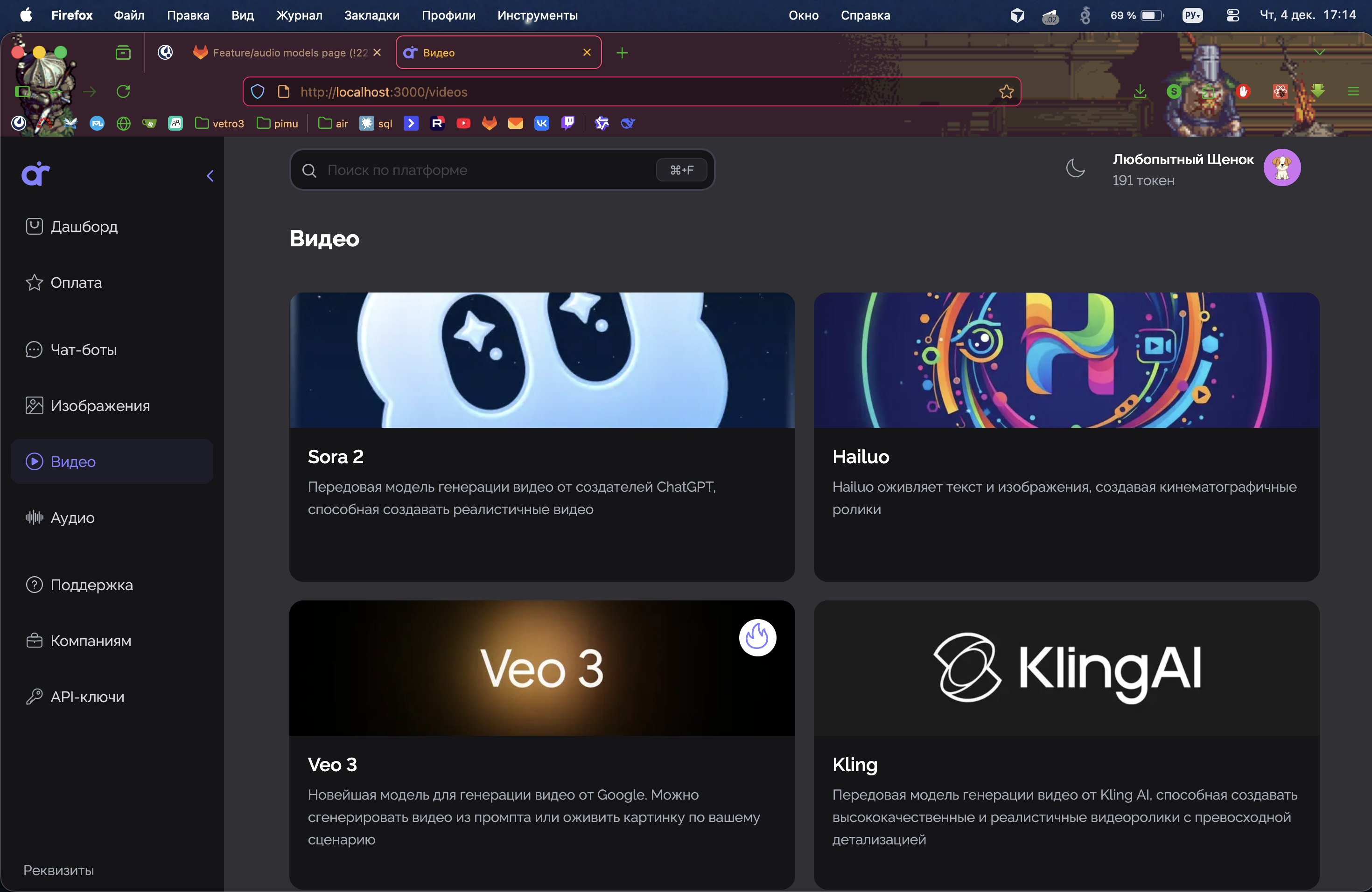
Task: Close the Видео tab
Action: (587, 52)
